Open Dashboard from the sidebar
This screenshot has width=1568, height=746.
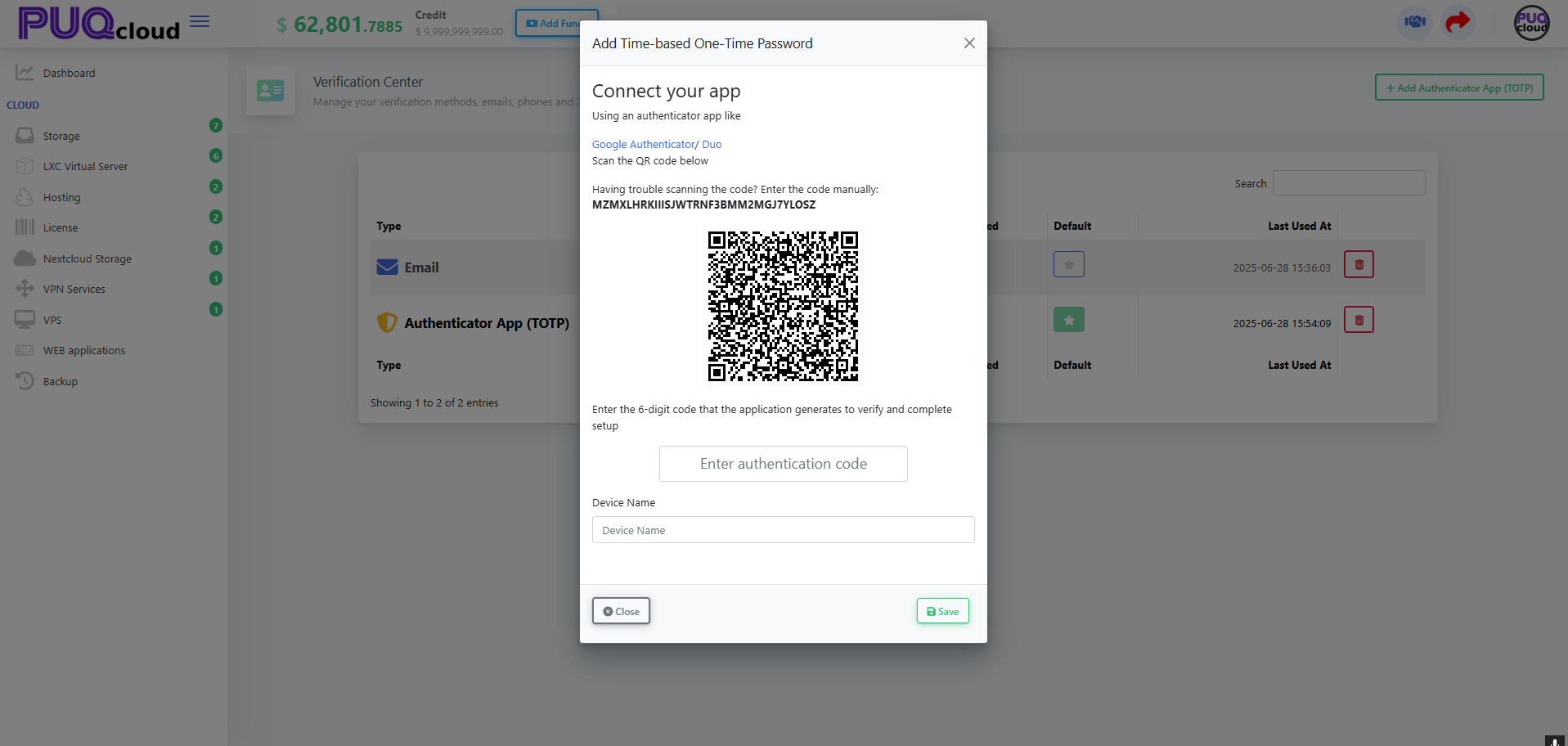[70, 74]
